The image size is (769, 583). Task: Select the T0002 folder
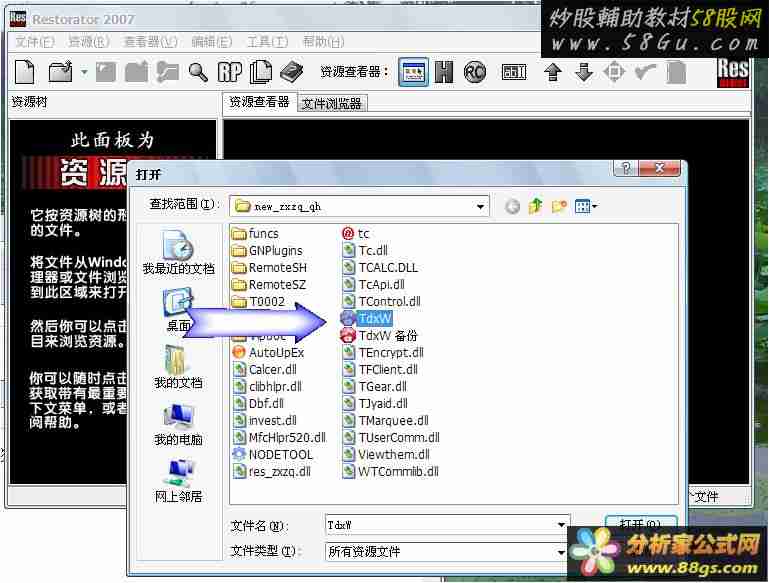click(x=258, y=302)
